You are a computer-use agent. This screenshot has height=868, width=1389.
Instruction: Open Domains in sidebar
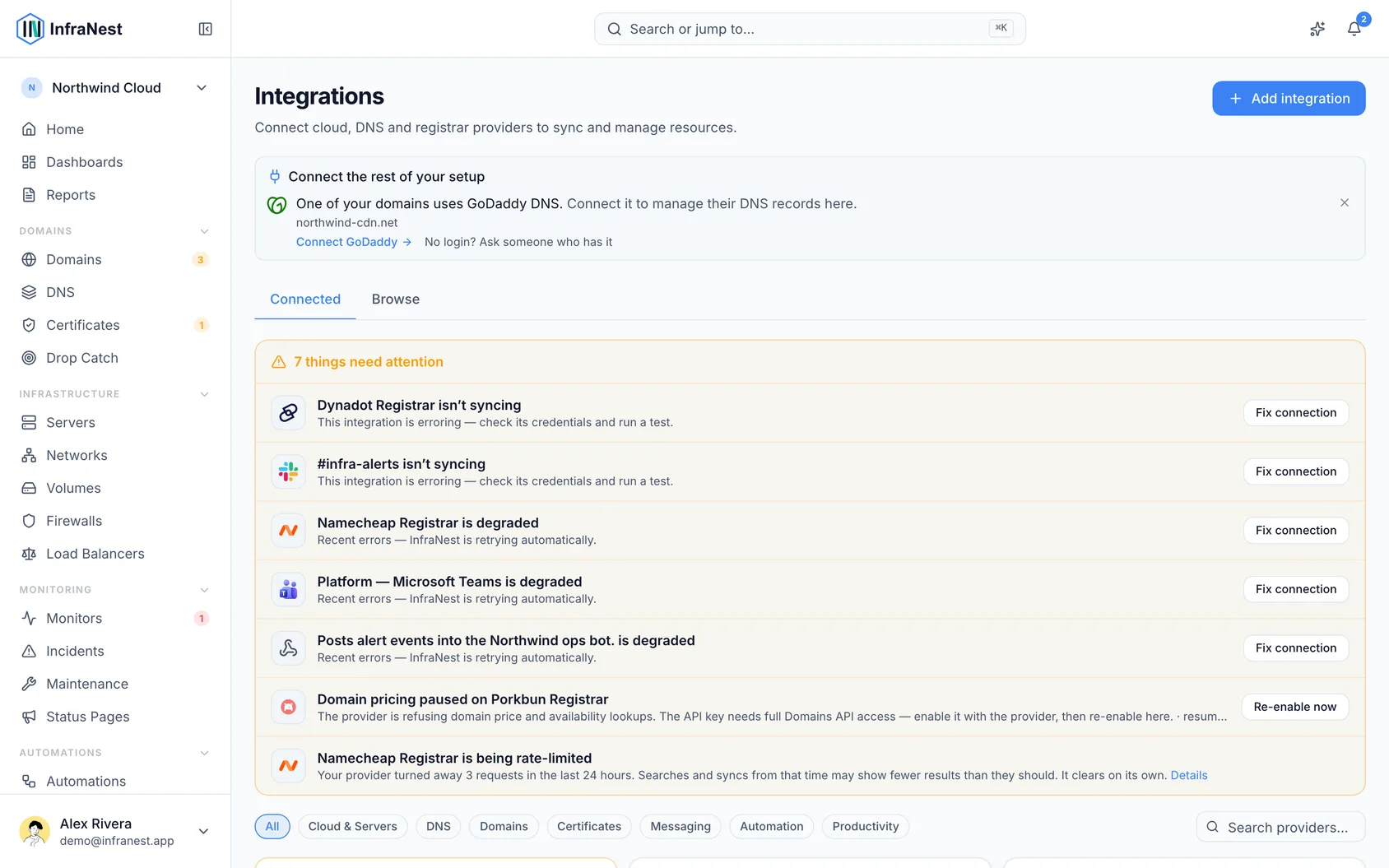coord(115,259)
